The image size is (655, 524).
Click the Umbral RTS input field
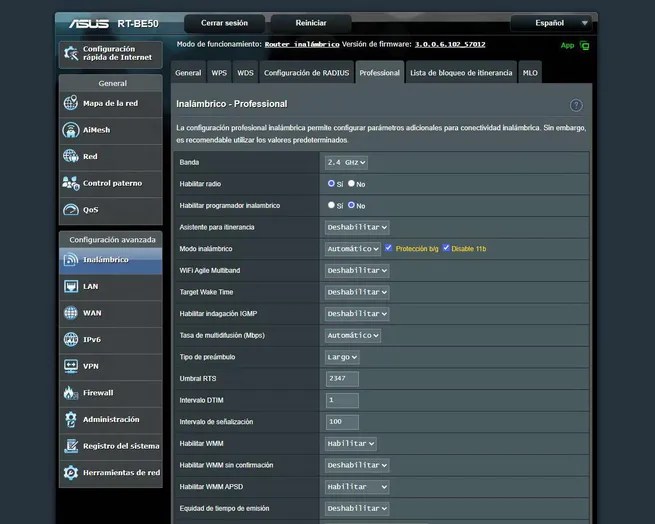click(x=342, y=379)
